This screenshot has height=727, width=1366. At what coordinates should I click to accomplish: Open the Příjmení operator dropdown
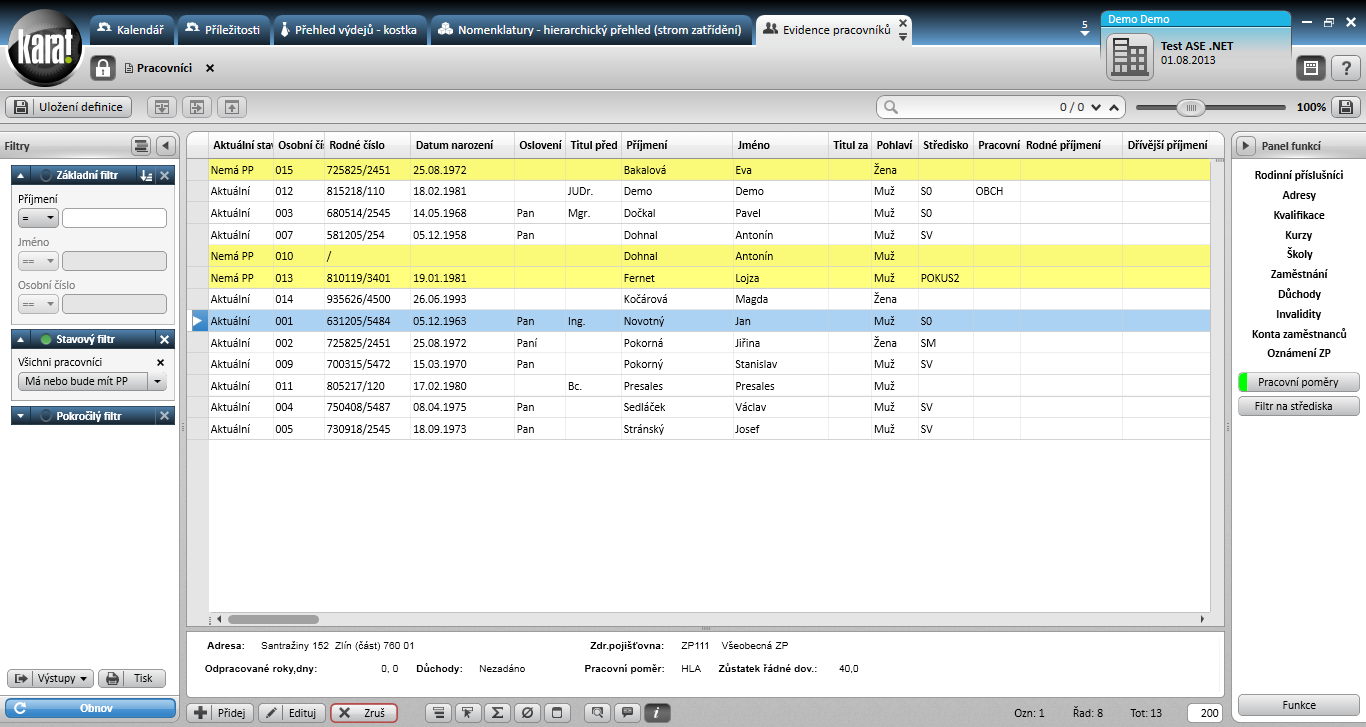(39, 218)
